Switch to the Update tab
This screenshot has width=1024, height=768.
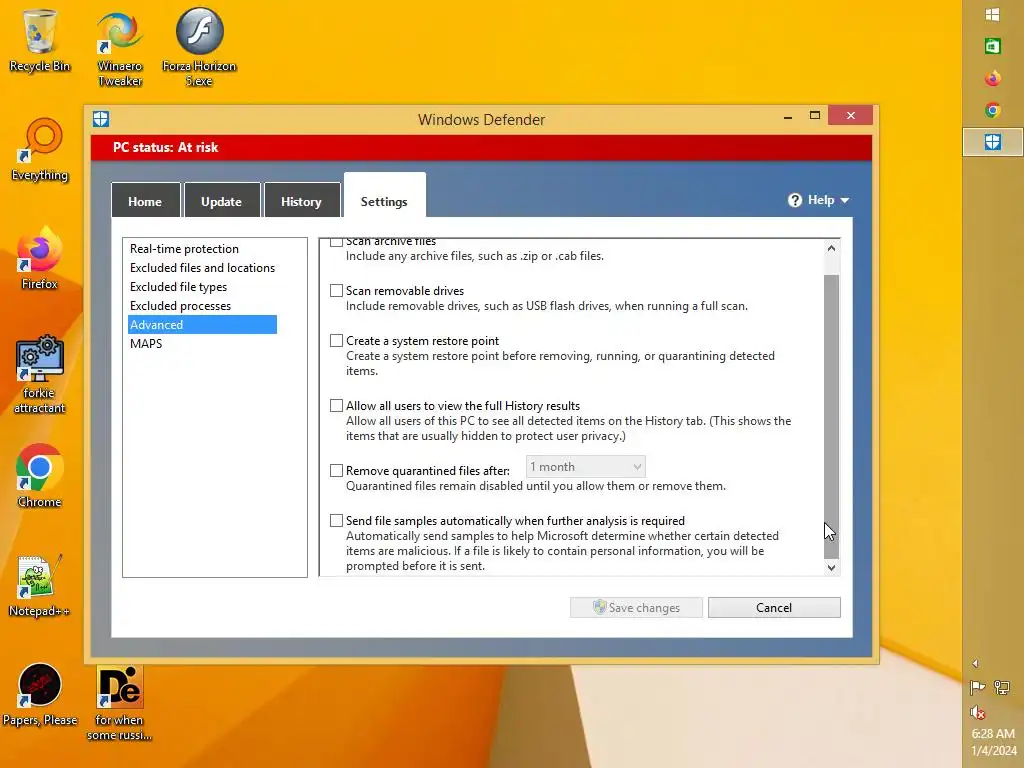pos(221,201)
